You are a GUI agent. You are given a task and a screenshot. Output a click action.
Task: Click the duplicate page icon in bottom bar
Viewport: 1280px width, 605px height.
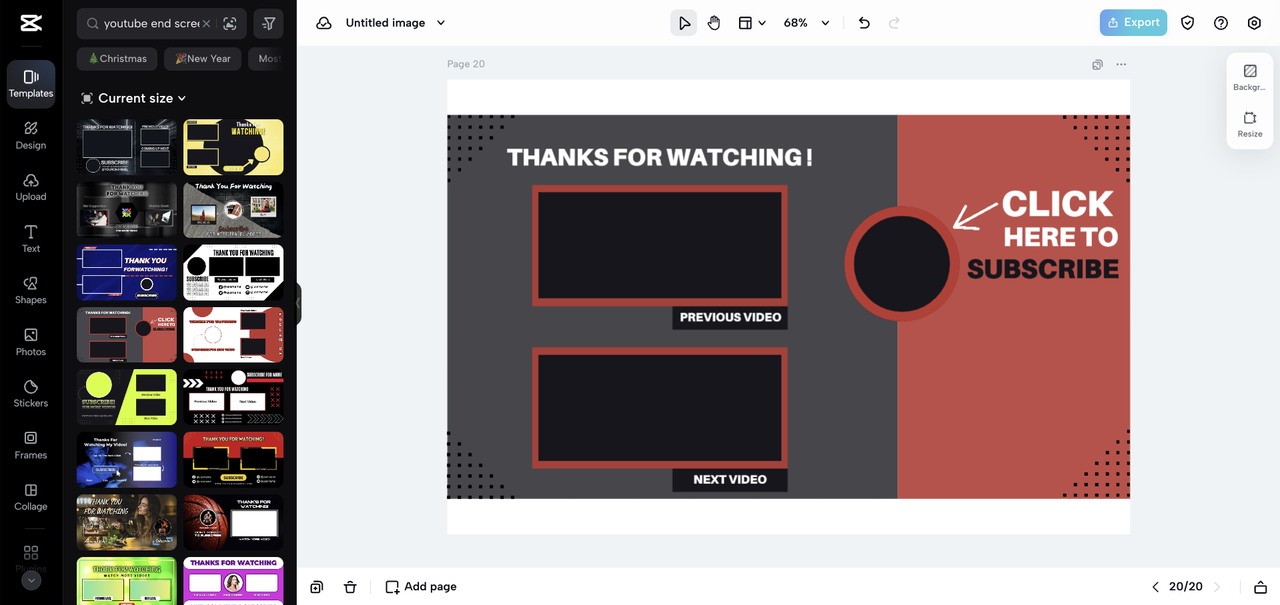(x=316, y=587)
